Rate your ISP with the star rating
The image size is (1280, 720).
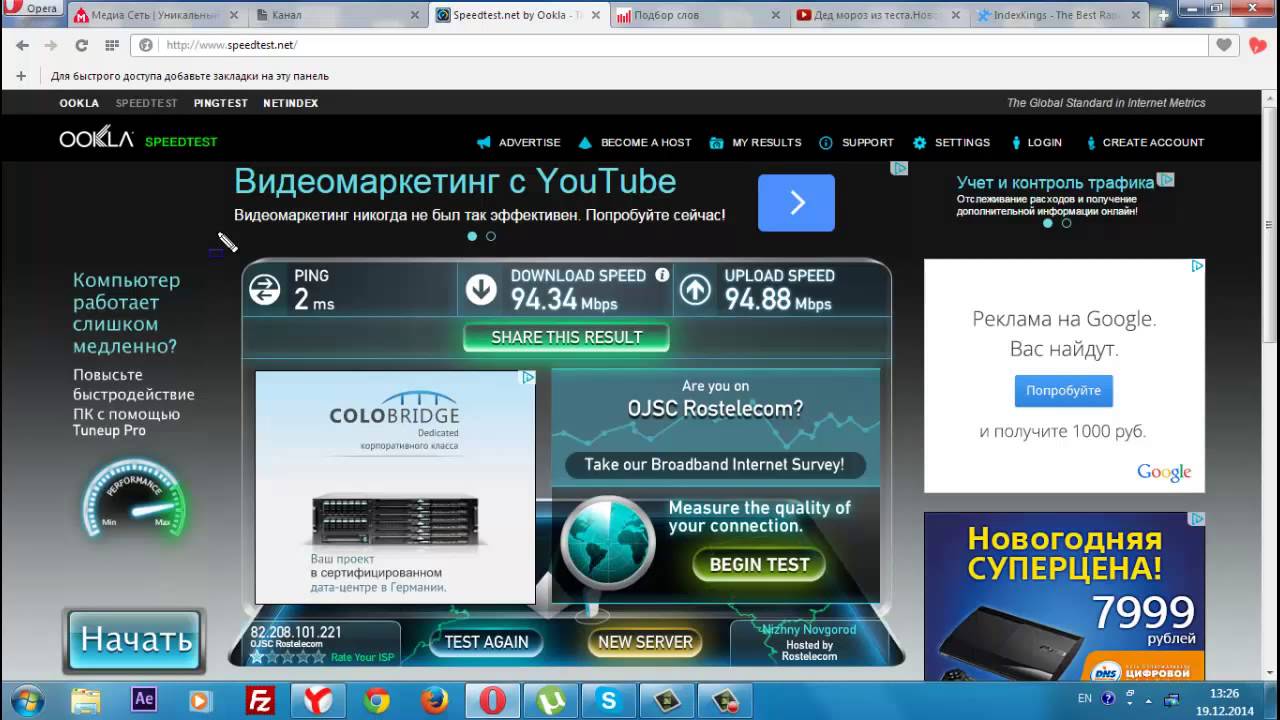(287, 657)
